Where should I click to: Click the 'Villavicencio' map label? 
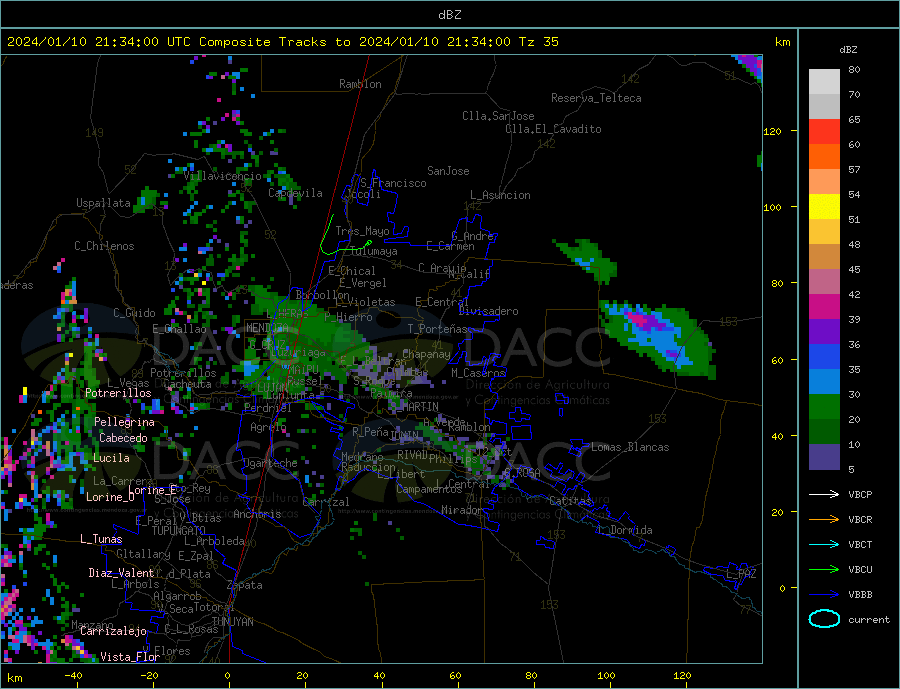(x=222, y=176)
